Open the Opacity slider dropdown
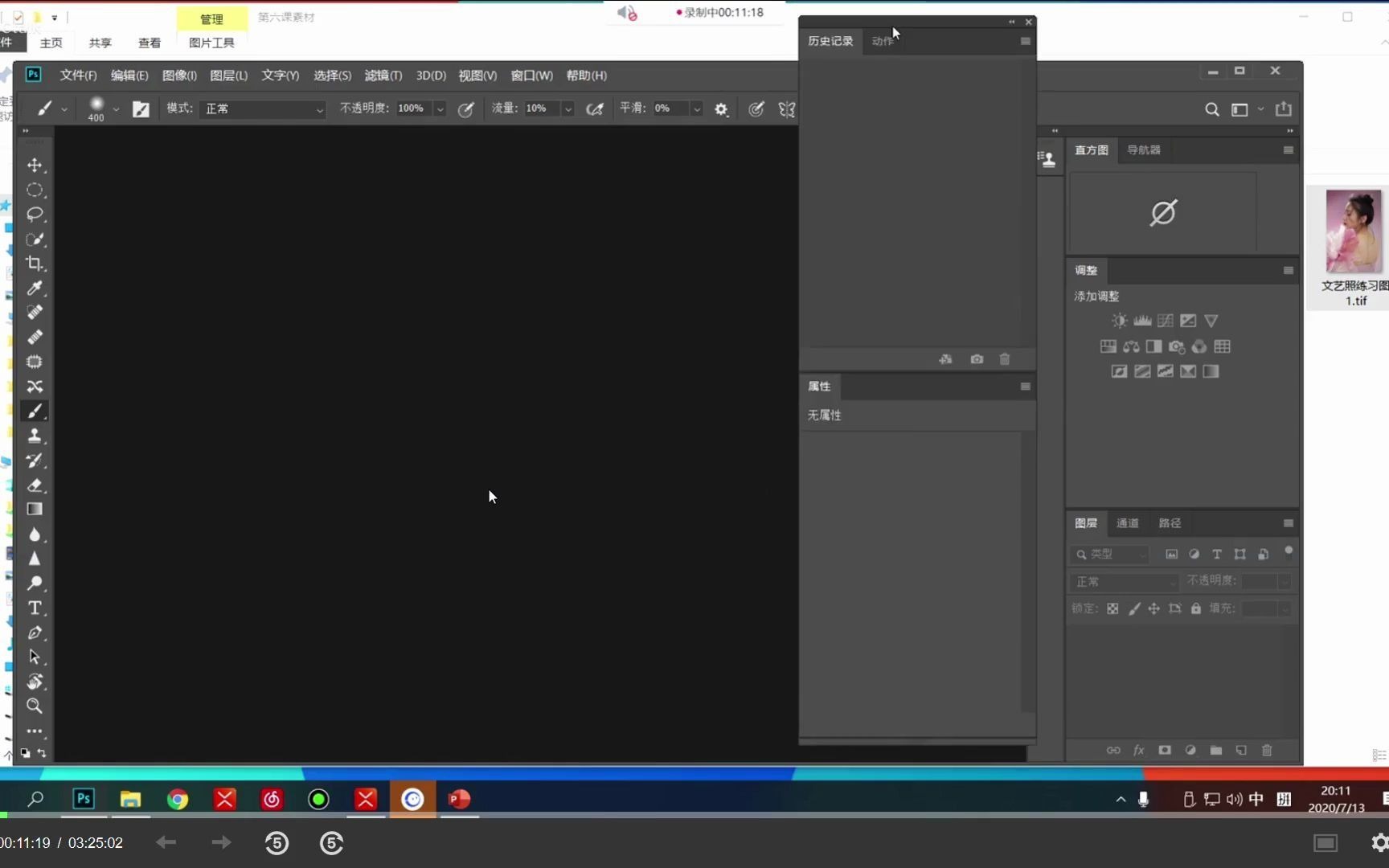The image size is (1389, 868). [x=440, y=109]
